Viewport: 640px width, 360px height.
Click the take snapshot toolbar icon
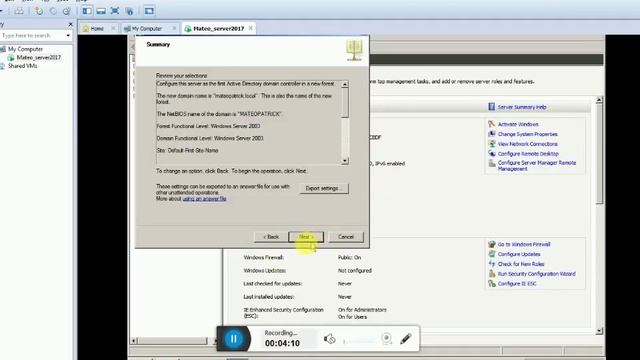tap(39, 11)
